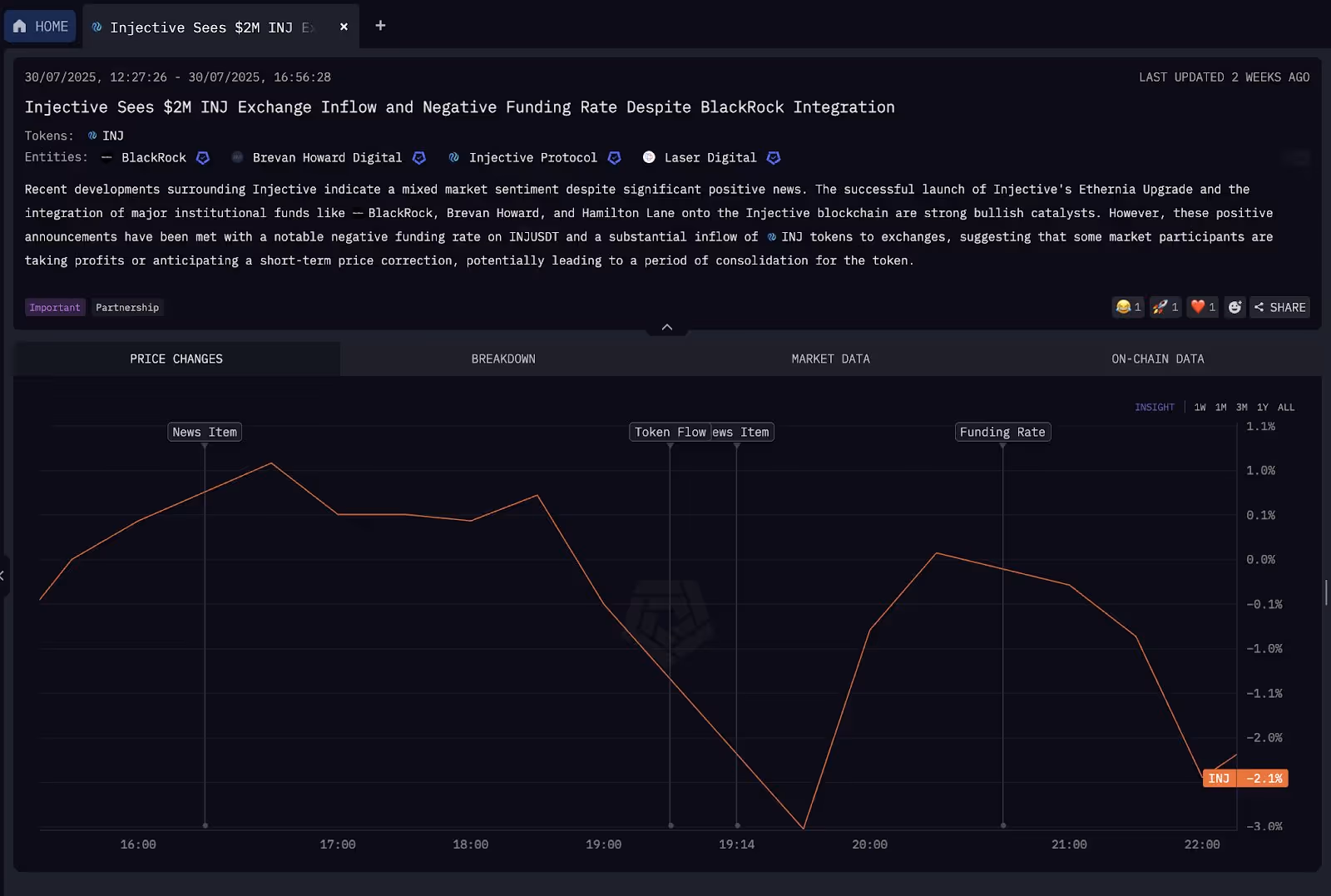Click the Funding Rate chart marker
This screenshot has height=896, width=1331.
[x=1002, y=432]
